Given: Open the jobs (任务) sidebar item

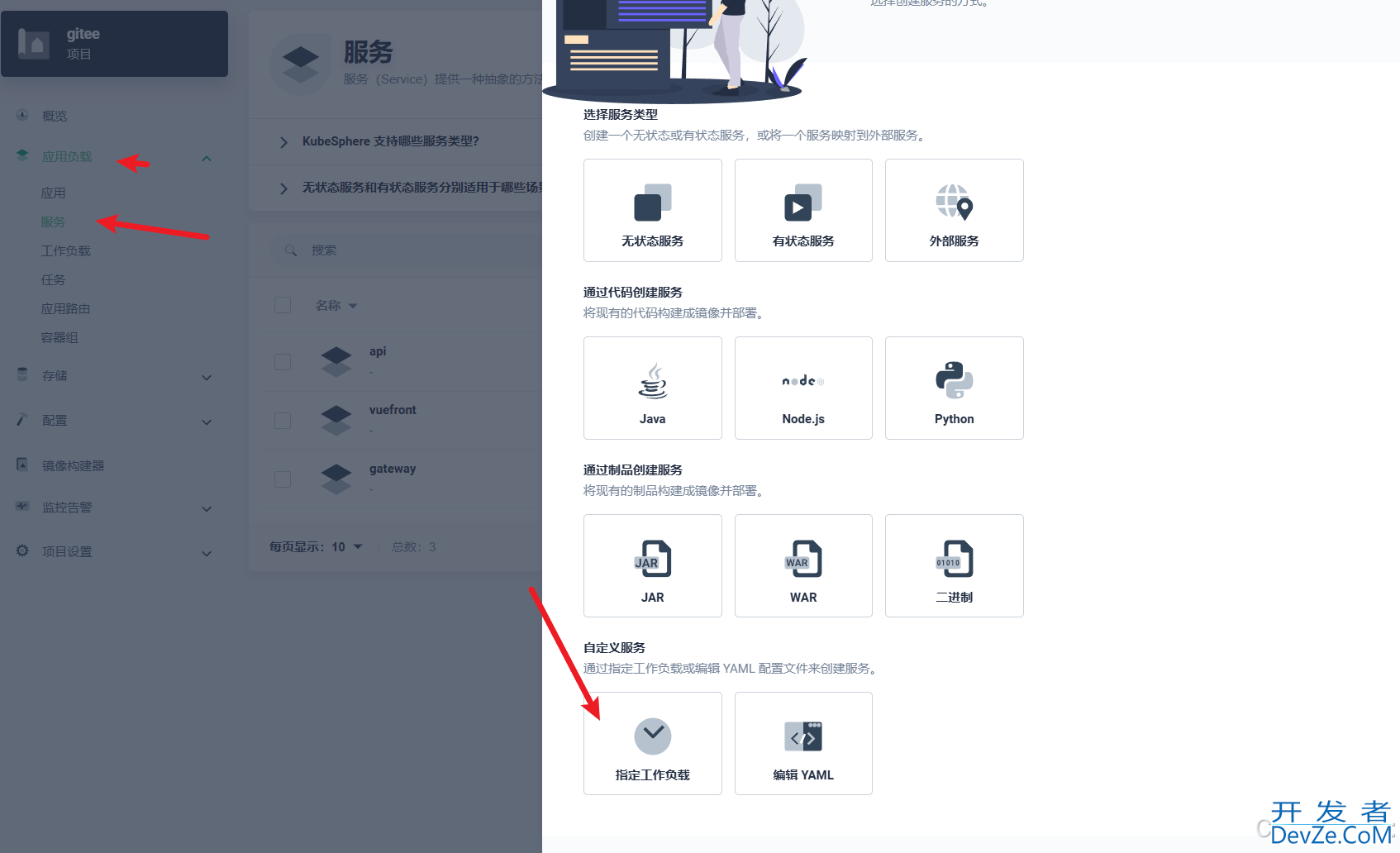Looking at the screenshot, I should (54, 279).
